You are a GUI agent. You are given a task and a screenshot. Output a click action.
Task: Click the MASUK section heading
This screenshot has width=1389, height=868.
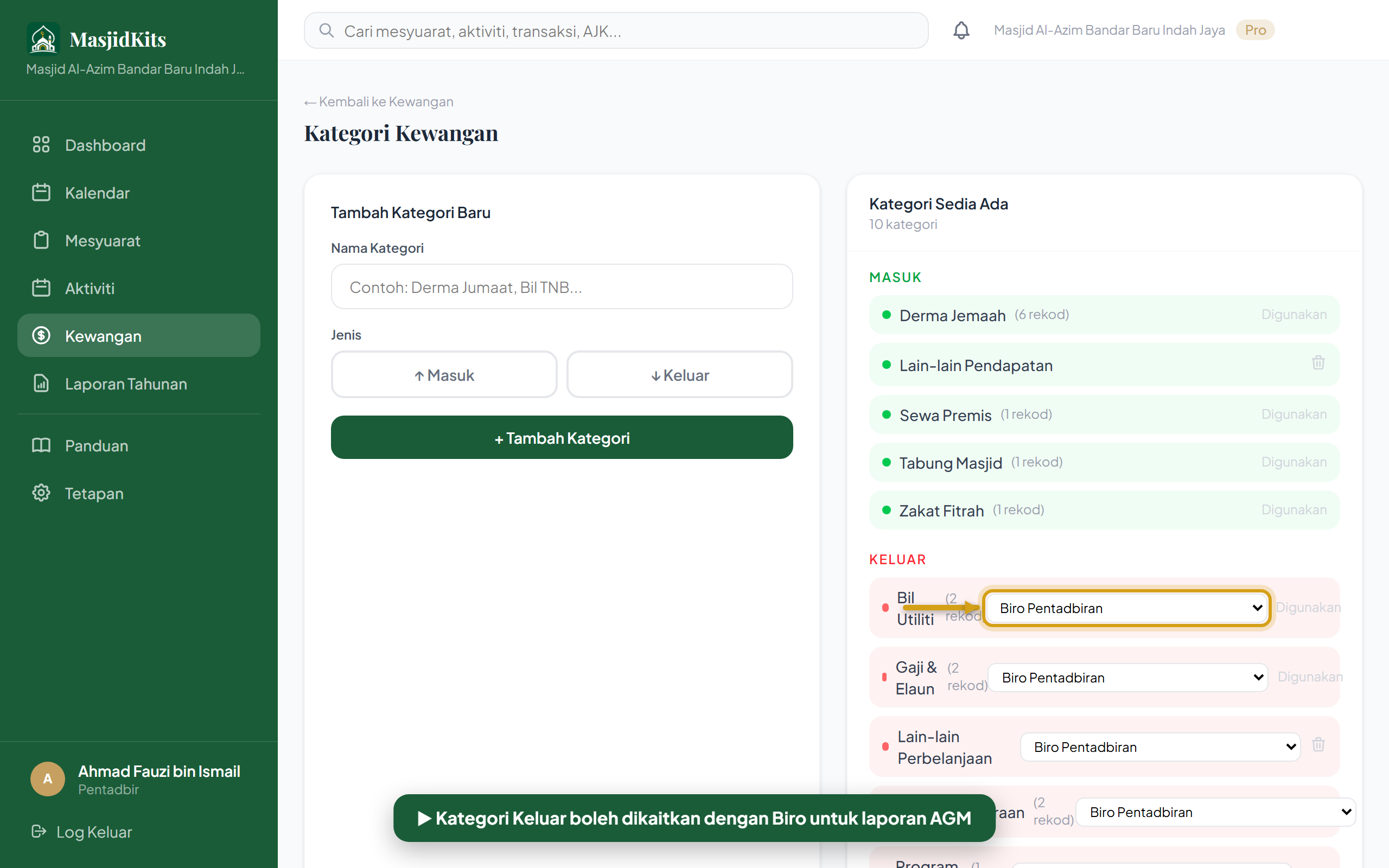(895, 277)
